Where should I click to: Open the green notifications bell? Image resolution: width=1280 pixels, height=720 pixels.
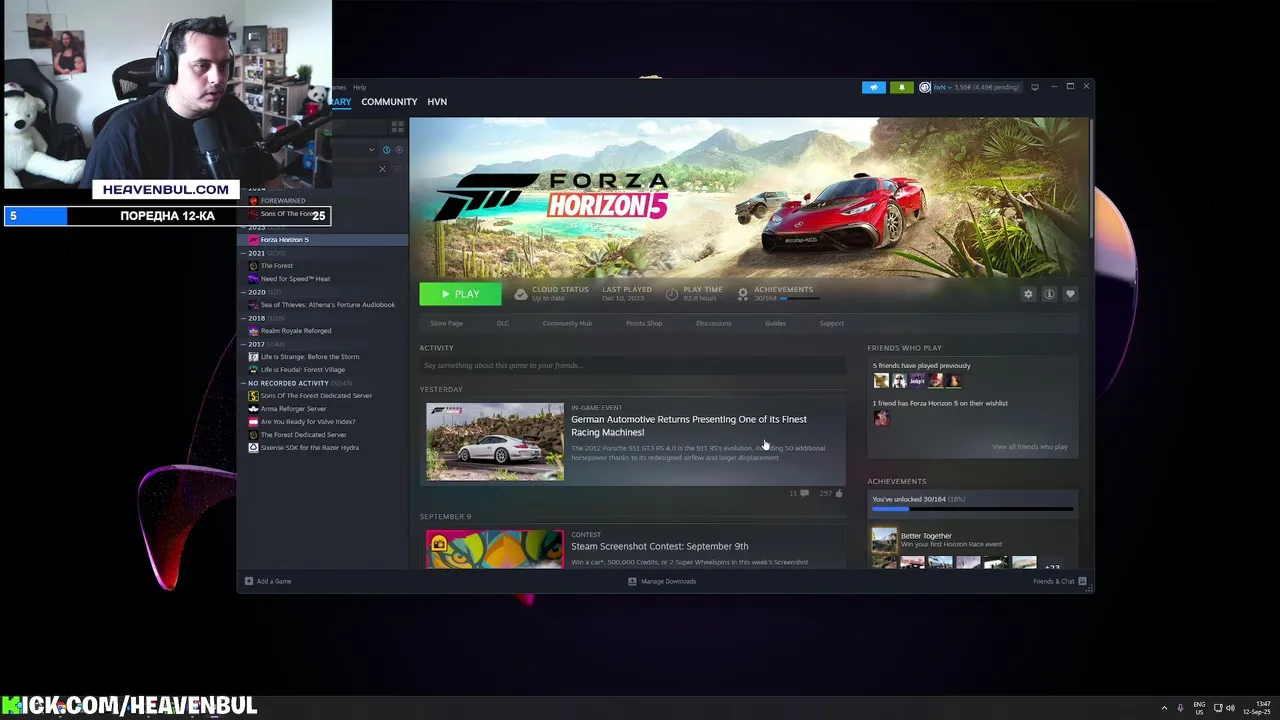click(901, 87)
